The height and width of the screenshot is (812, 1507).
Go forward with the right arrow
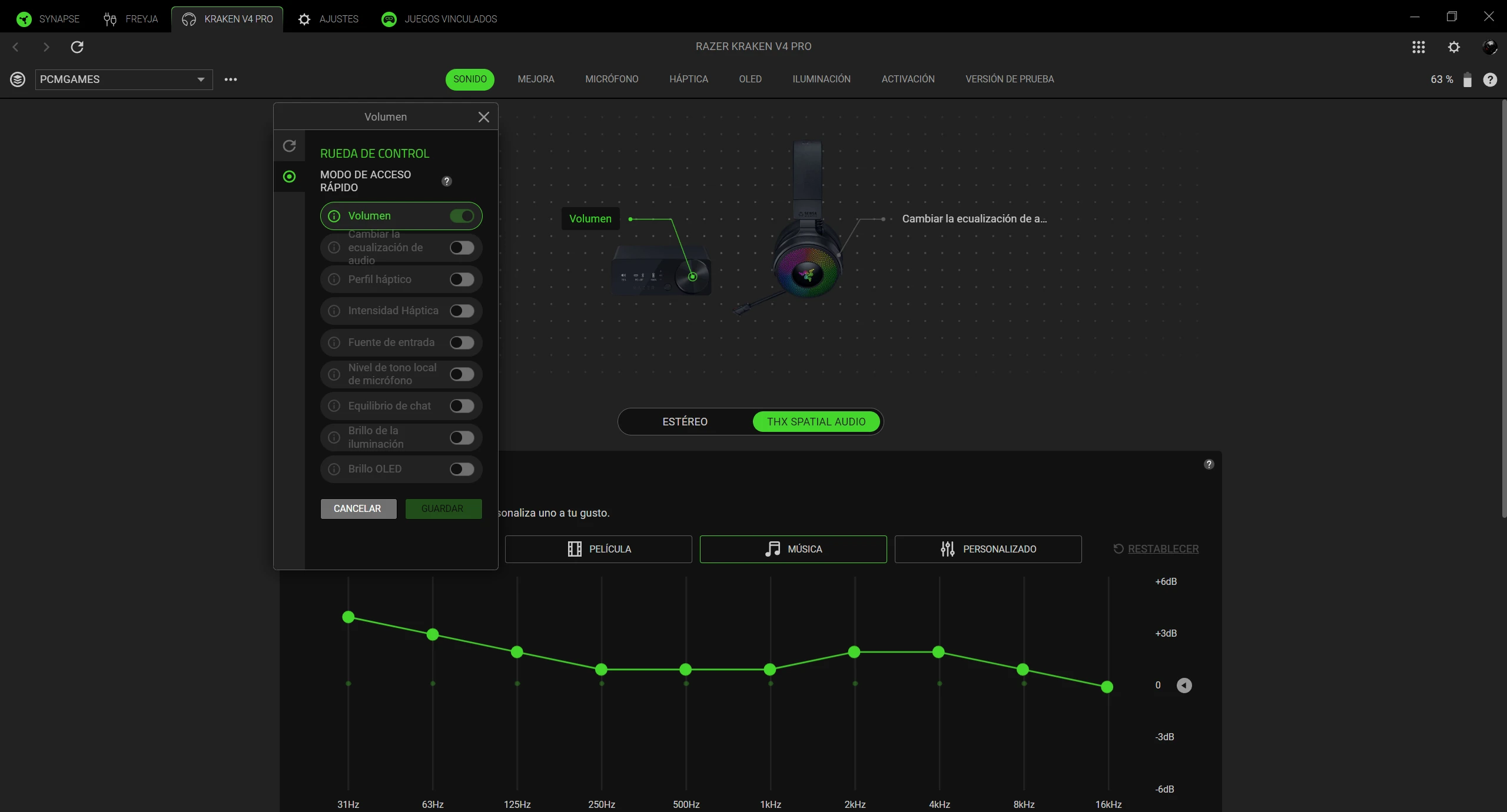coord(47,47)
